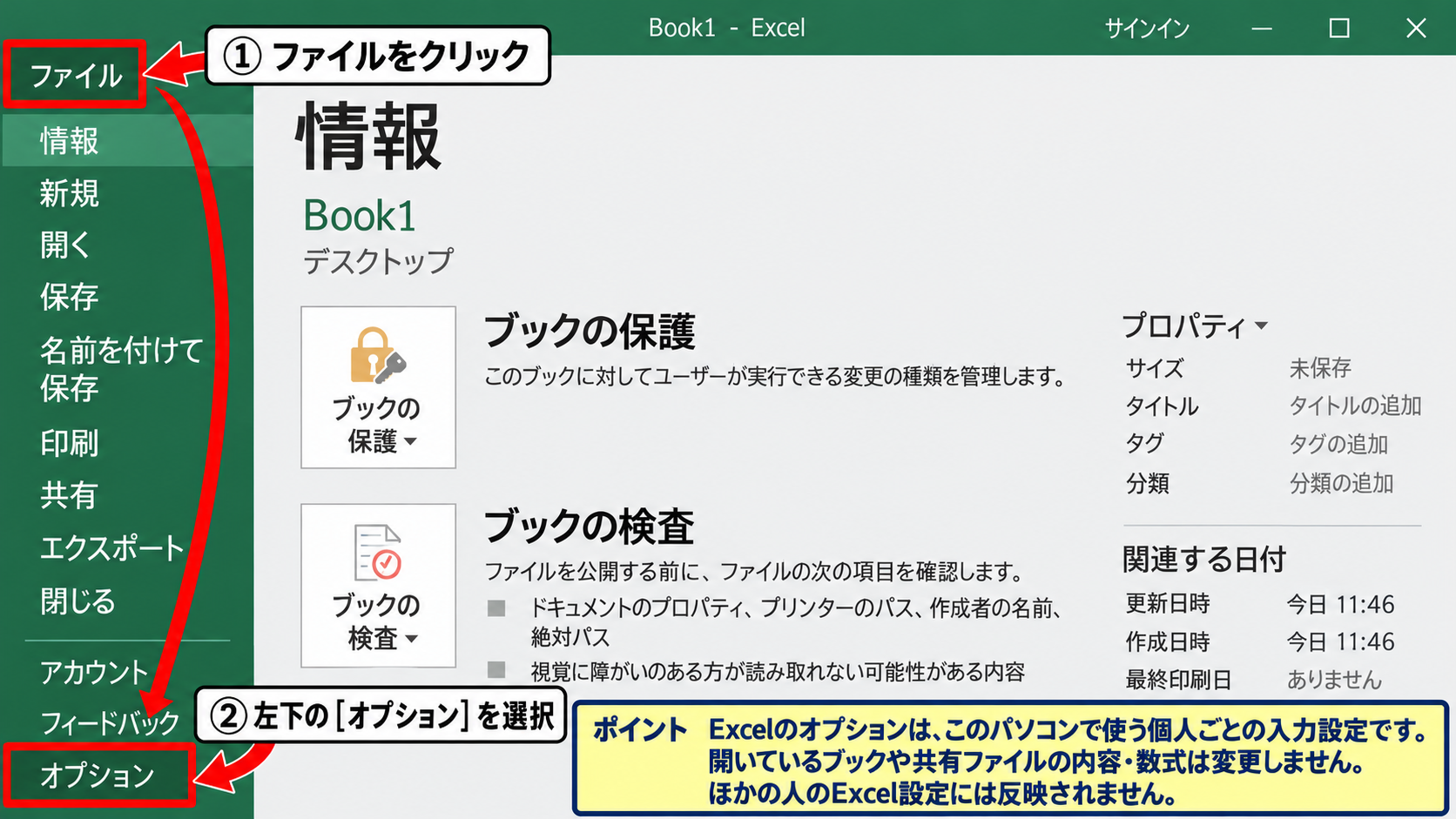Image resolution: width=1456 pixels, height=819 pixels.
Task: Click the Book1 file name heading
Action: click(360, 216)
